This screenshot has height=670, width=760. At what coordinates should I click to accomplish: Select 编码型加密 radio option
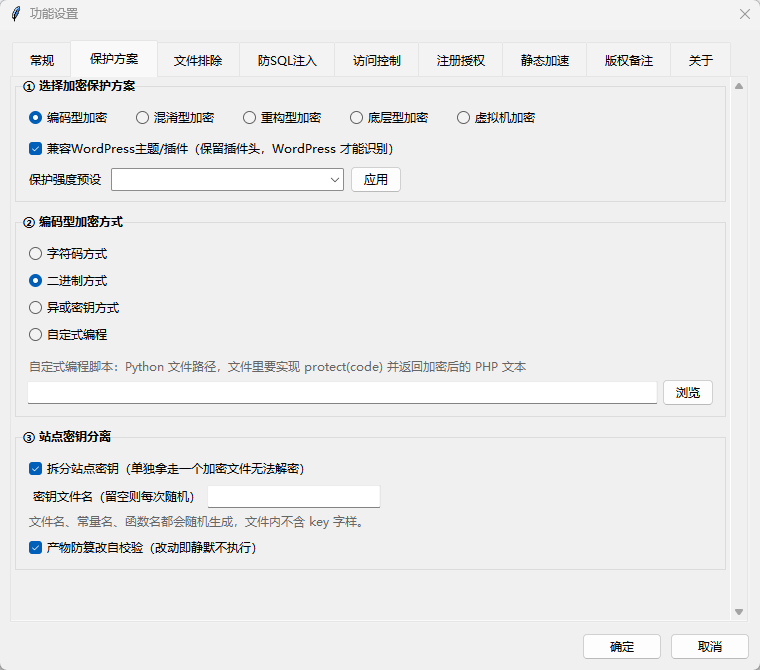(68, 118)
